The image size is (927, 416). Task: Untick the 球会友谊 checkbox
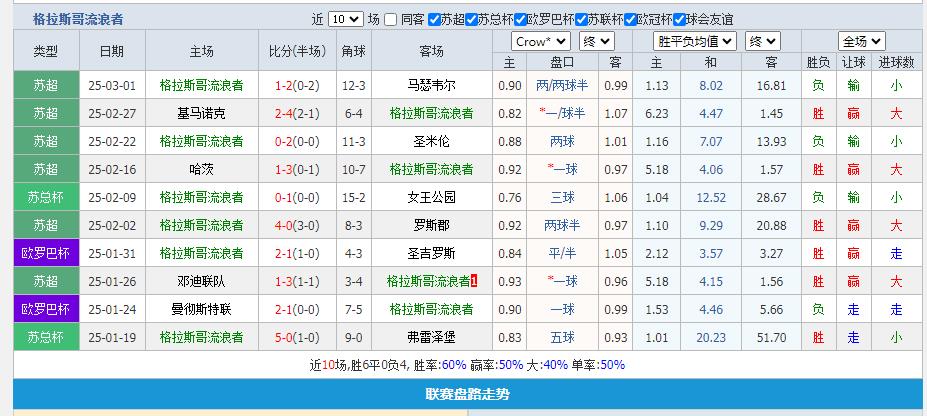(679, 19)
